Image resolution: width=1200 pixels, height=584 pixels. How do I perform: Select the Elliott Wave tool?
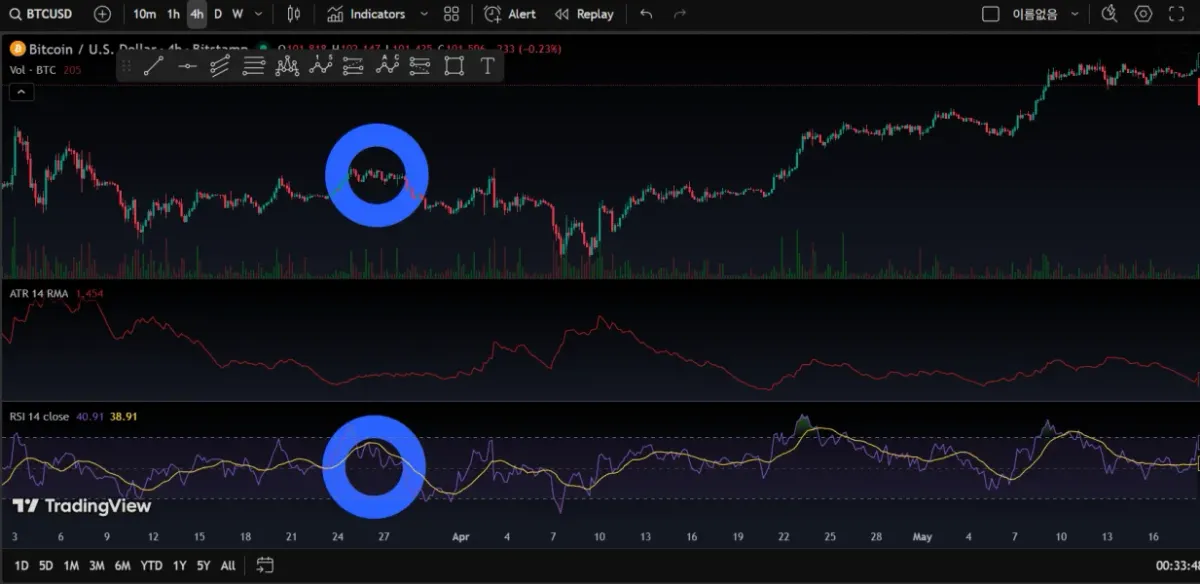(320, 66)
